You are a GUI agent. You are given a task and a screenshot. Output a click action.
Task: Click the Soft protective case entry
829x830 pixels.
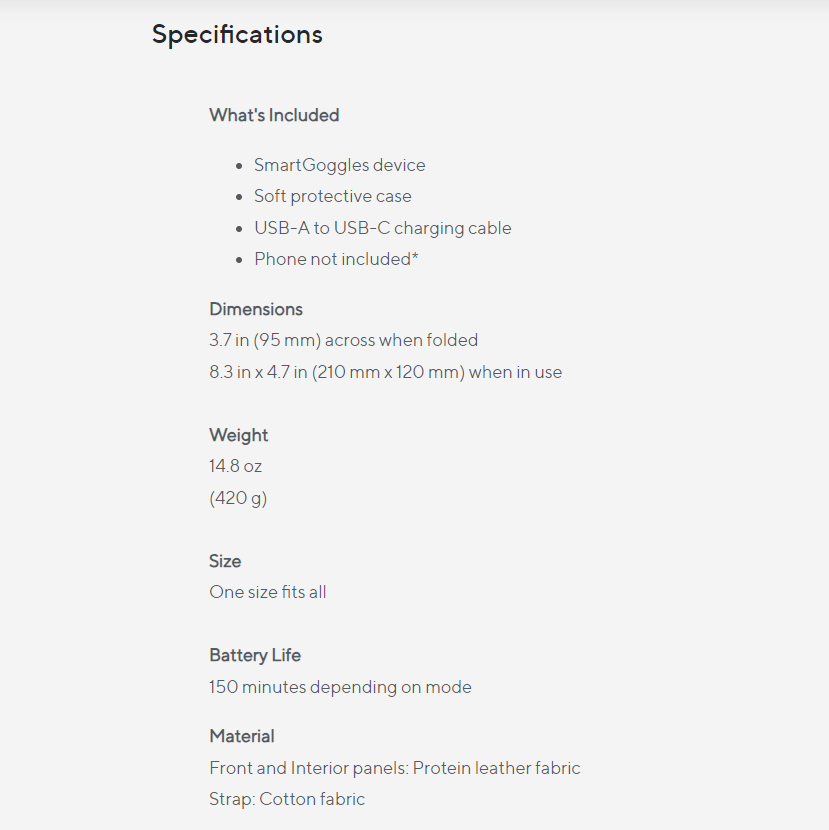tap(332, 196)
